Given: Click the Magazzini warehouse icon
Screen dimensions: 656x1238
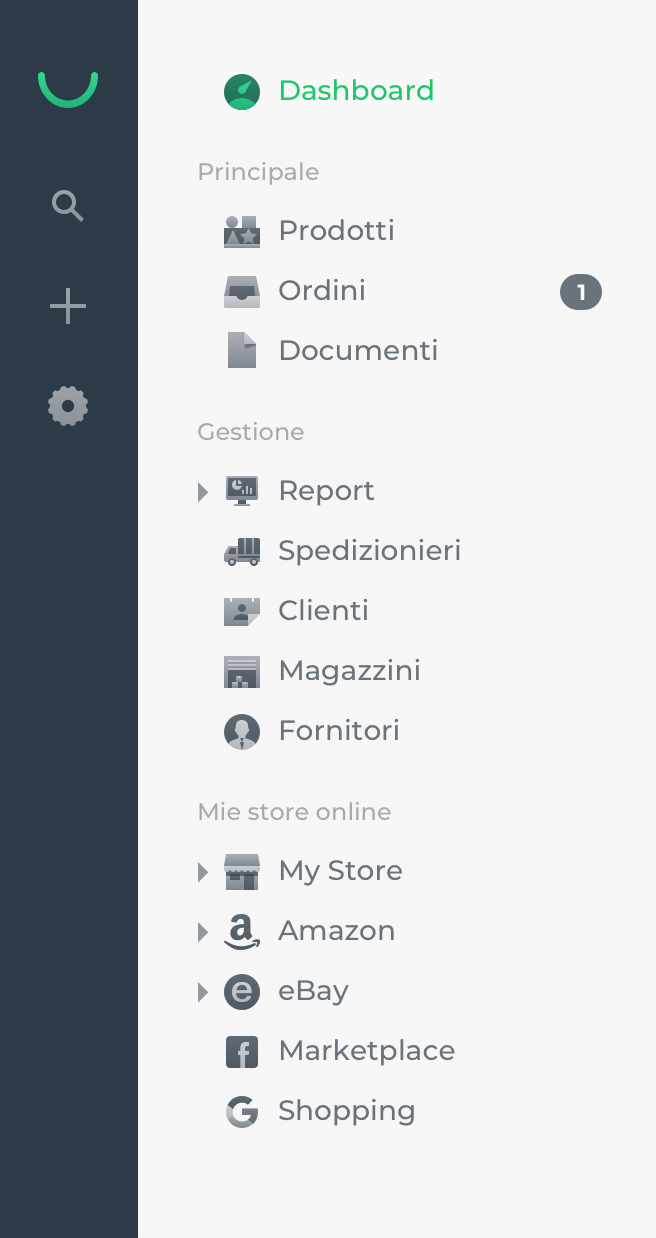Looking at the screenshot, I should 242,671.
